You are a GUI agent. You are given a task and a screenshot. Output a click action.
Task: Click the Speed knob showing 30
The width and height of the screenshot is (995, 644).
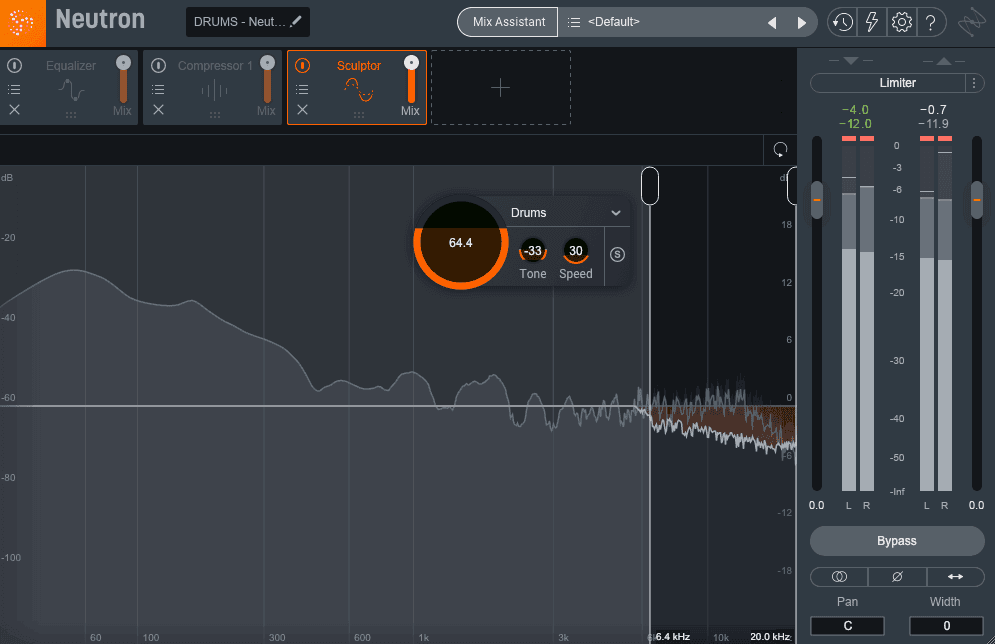pos(576,251)
